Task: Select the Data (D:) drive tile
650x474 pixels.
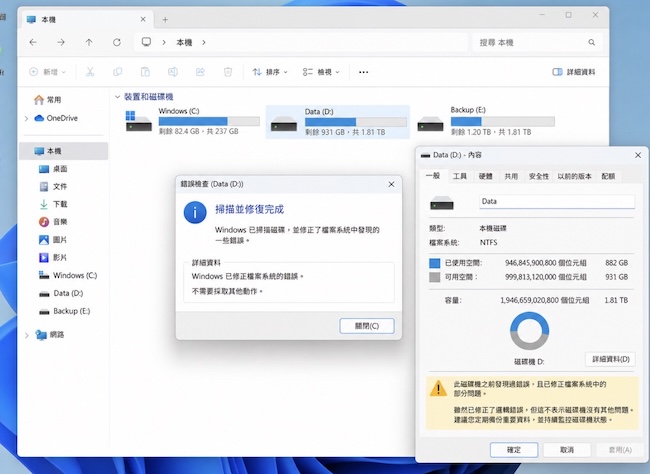Action: coord(337,122)
